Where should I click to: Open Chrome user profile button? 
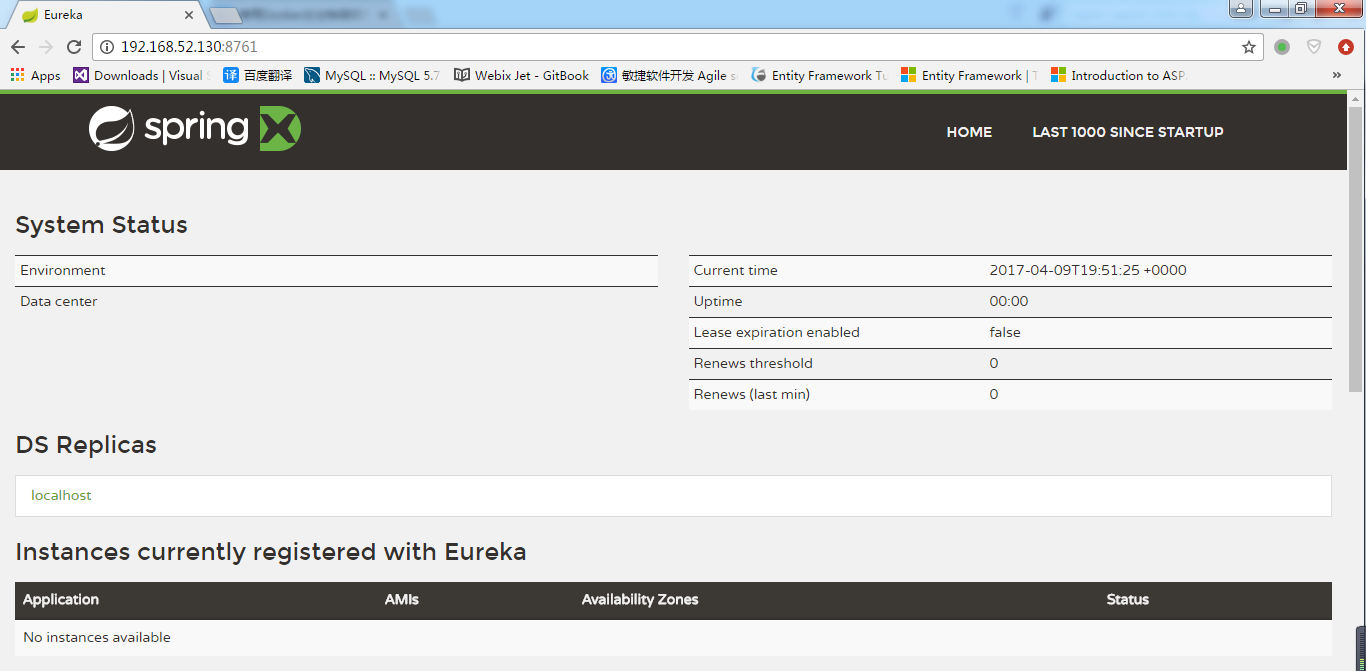(1240, 9)
